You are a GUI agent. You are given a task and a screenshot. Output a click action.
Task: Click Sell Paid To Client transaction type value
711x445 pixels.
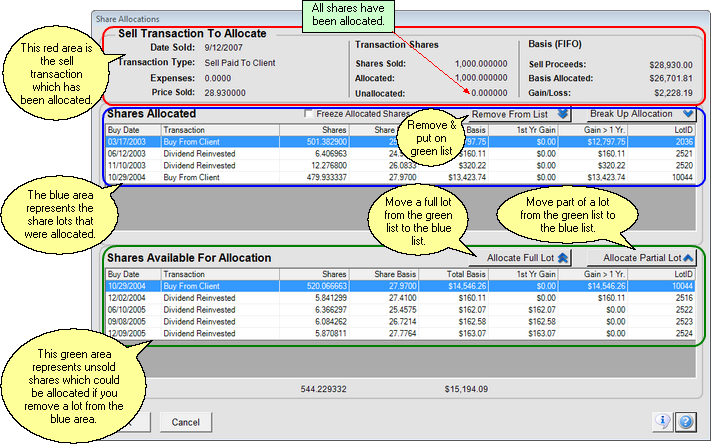pos(240,63)
